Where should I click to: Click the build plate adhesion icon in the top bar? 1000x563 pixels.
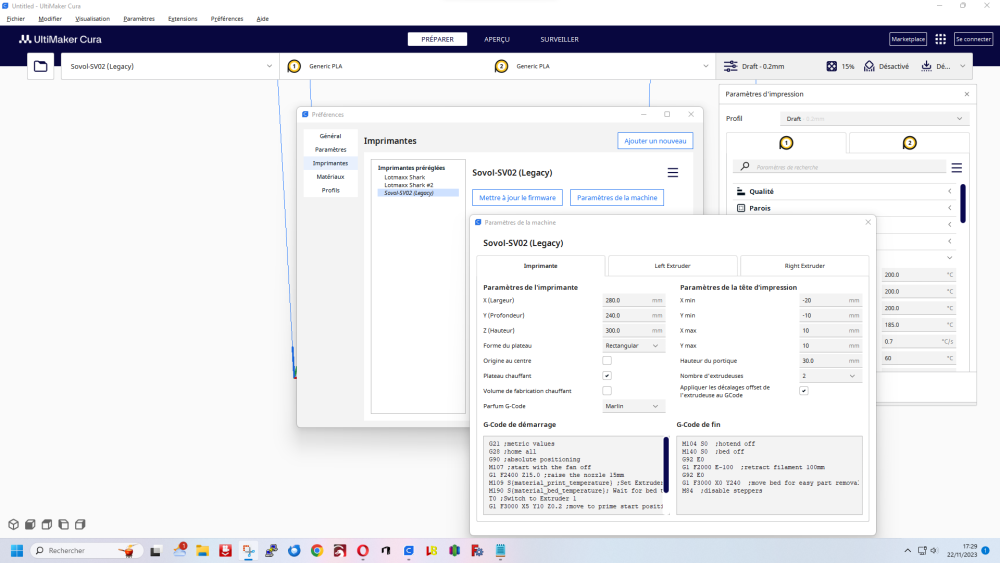tap(927, 66)
